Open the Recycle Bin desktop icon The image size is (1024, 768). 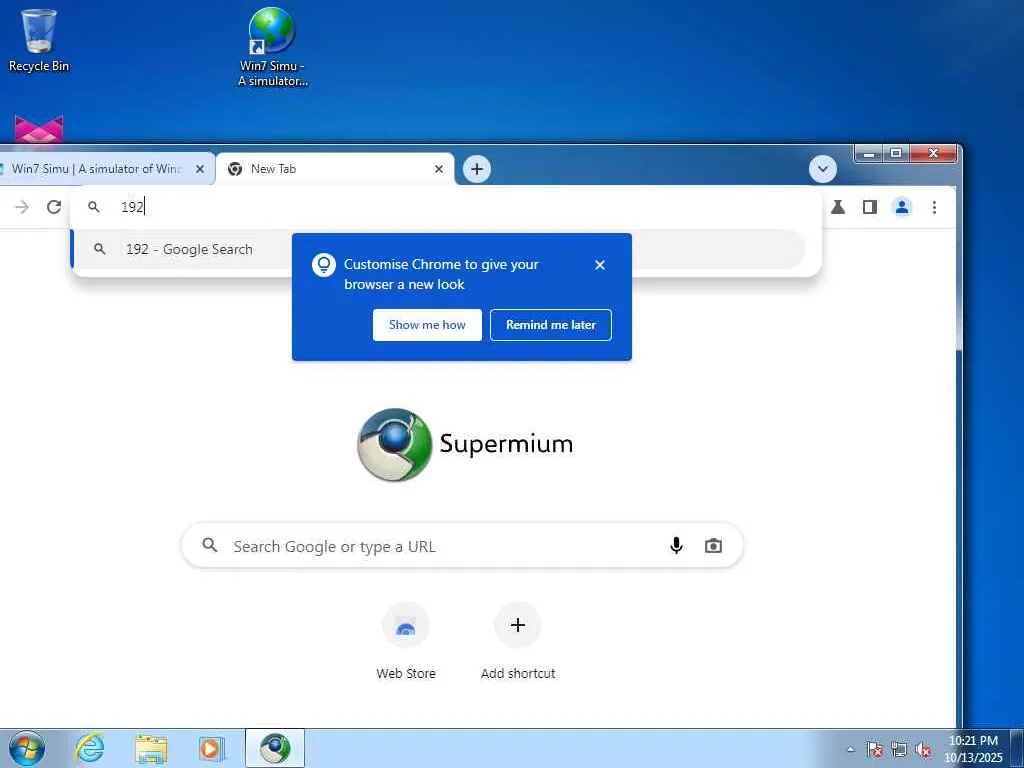tap(39, 40)
